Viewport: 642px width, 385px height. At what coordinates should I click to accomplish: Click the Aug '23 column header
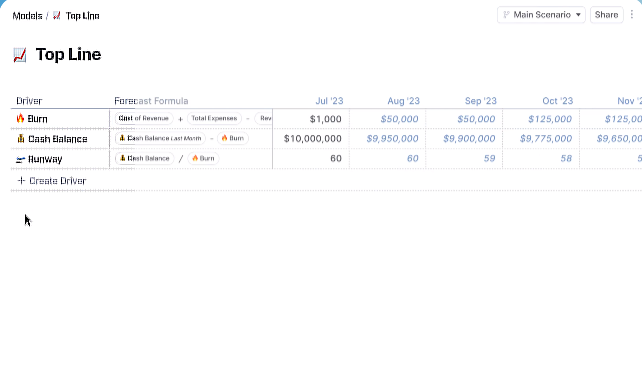[403, 101]
